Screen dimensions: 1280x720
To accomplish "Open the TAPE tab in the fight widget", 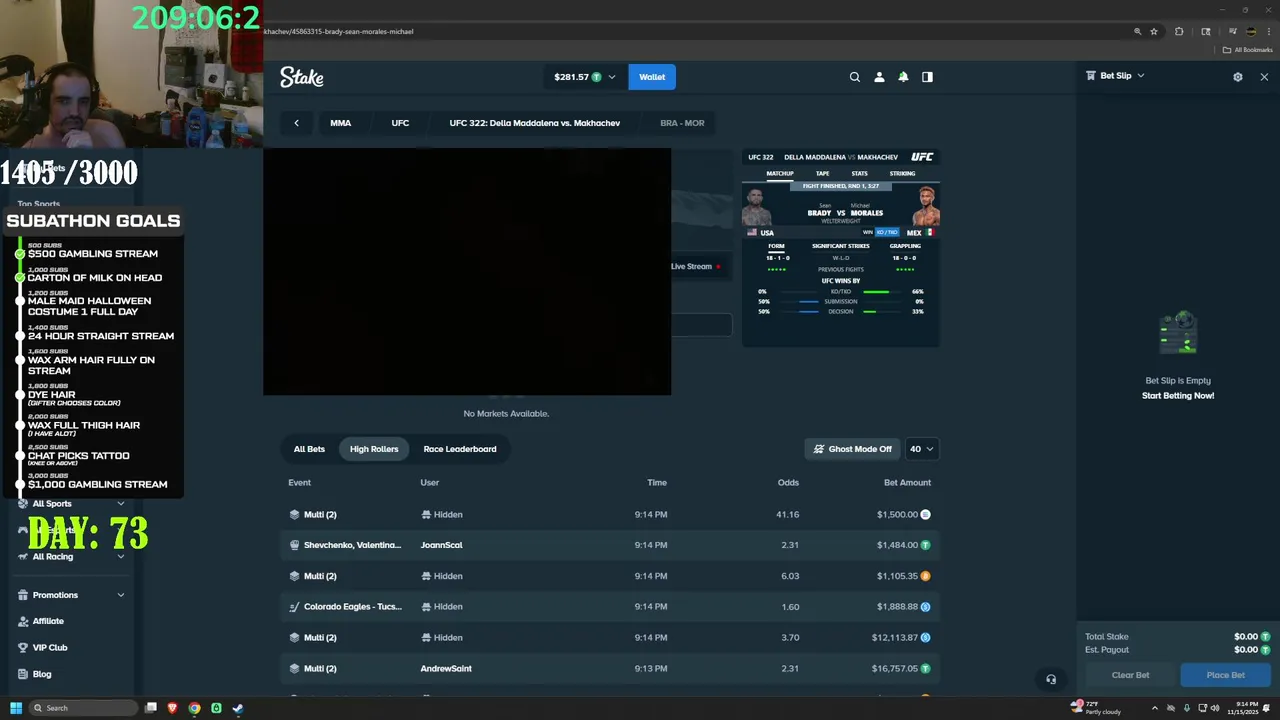I will tap(822, 173).
